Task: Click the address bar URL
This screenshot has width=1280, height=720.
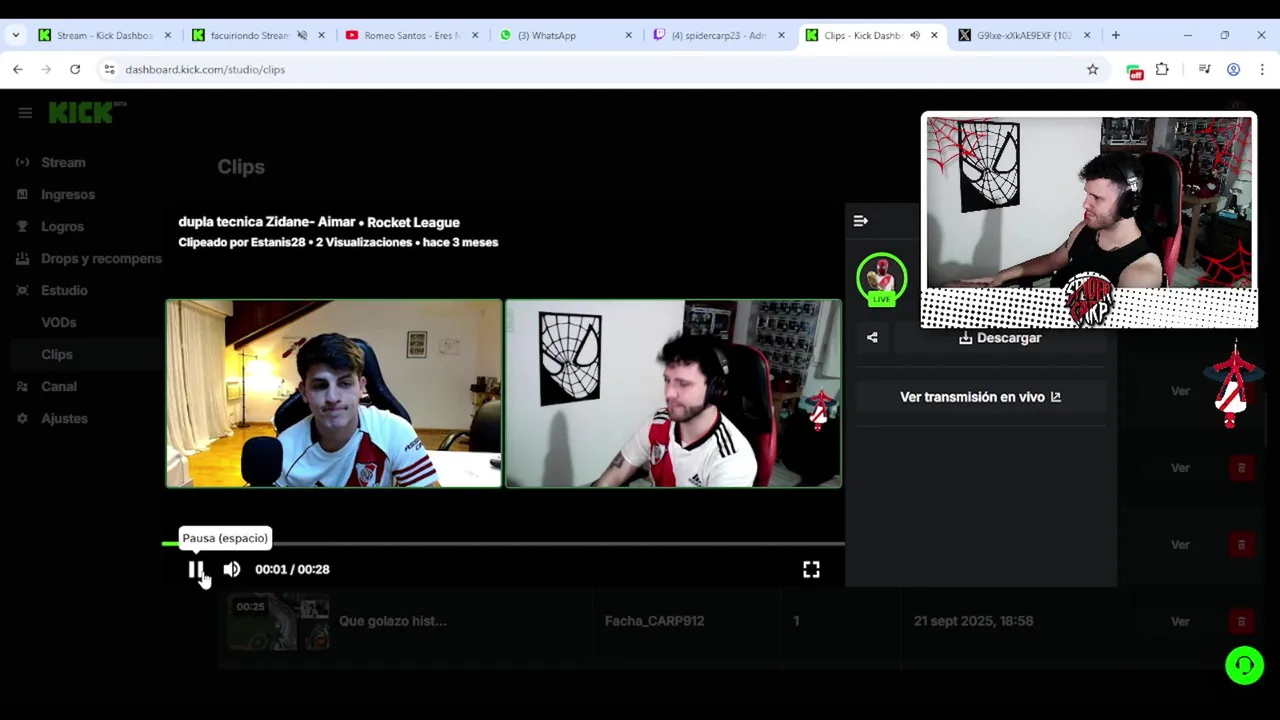Action: (x=205, y=69)
